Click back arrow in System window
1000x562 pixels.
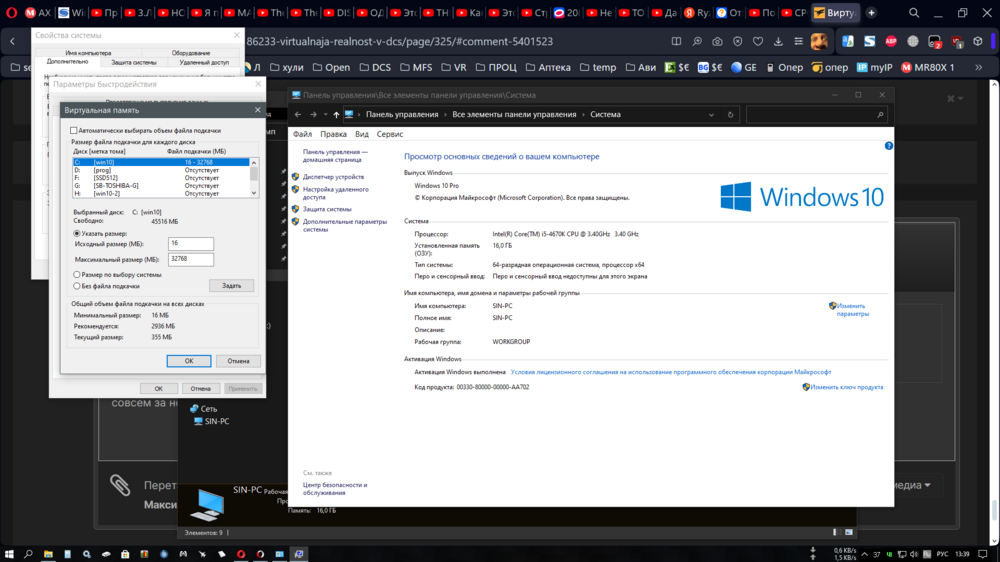click(298, 115)
